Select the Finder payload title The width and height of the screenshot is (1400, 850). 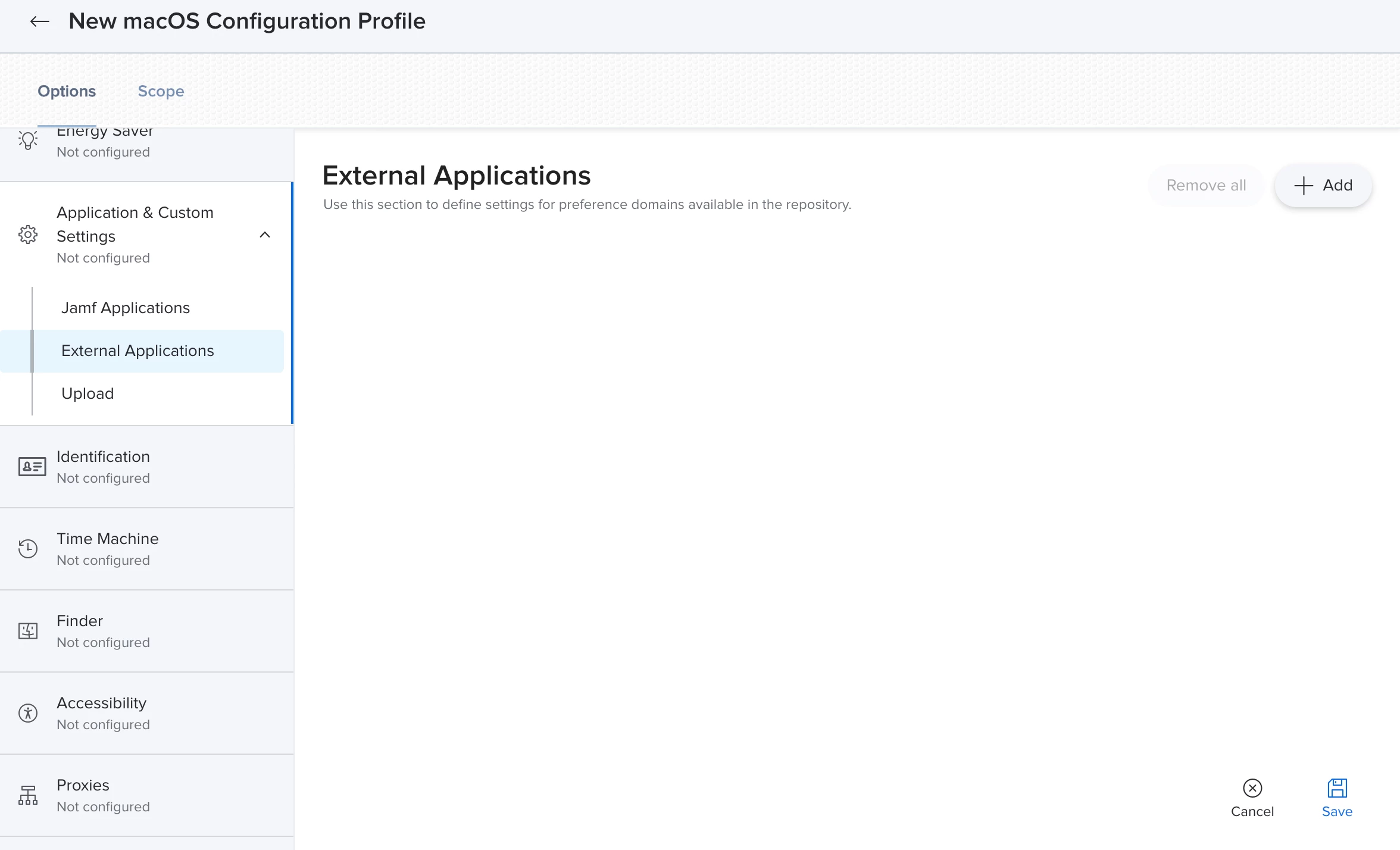80,621
